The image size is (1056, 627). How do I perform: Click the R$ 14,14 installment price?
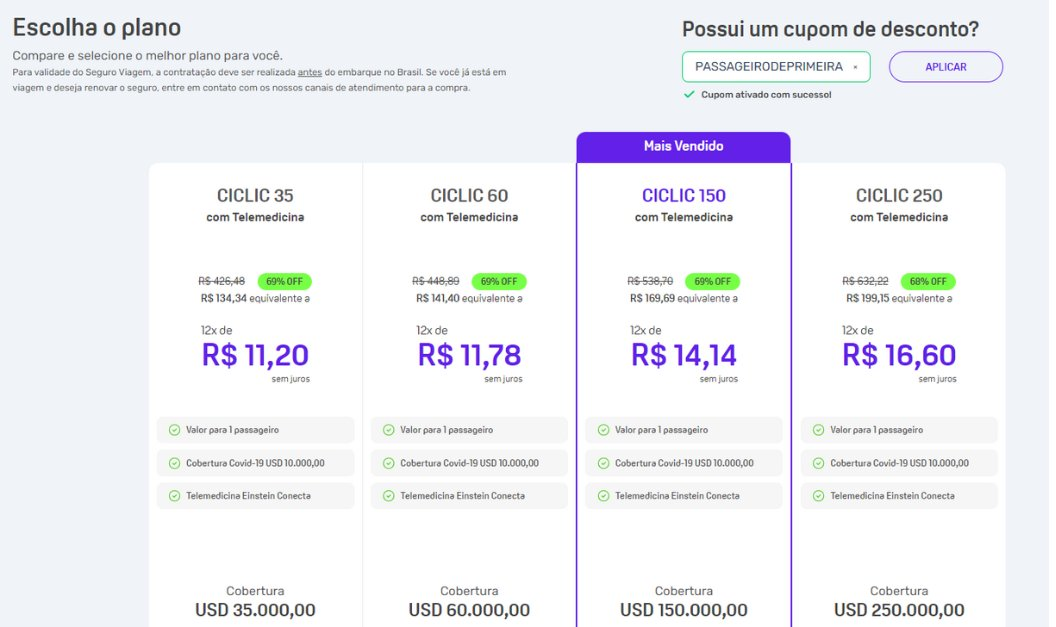pyautogui.click(x=684, y=355)
